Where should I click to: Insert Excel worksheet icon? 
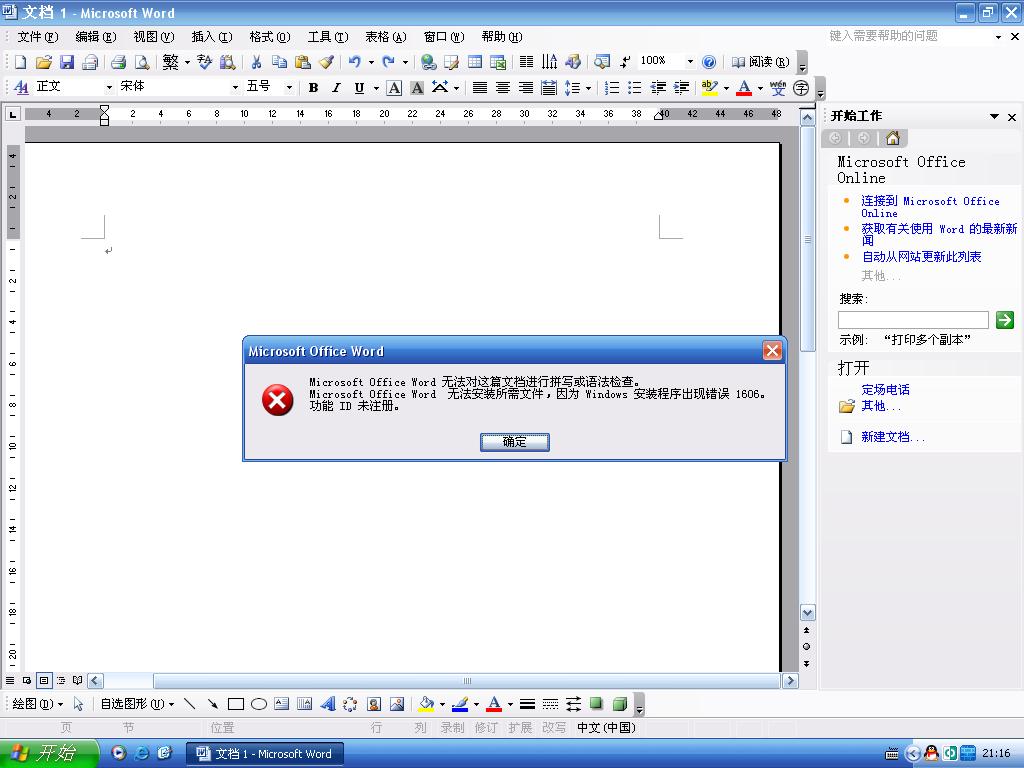tap(498, 62)
